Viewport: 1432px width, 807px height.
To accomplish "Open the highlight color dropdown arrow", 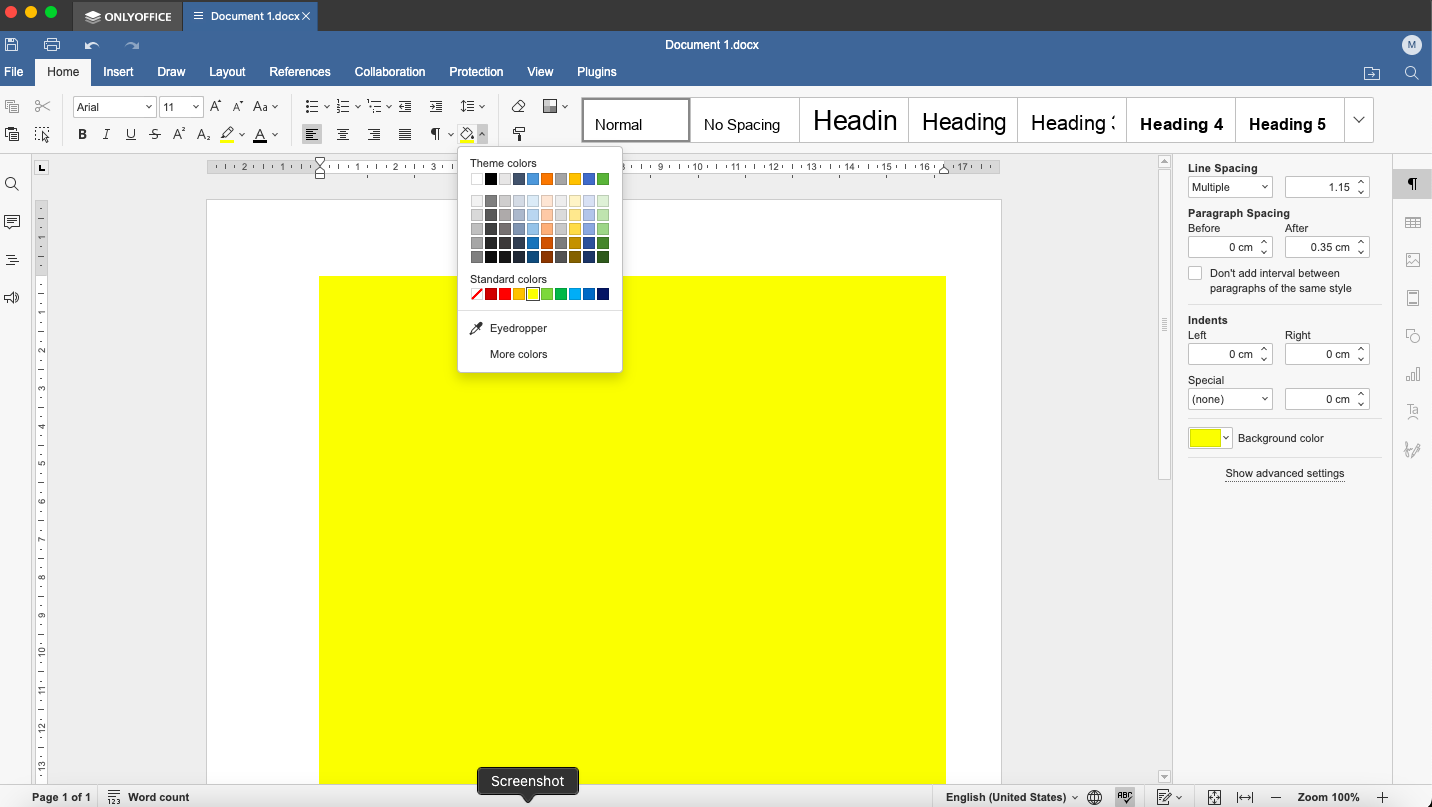I will coord(242,134).
